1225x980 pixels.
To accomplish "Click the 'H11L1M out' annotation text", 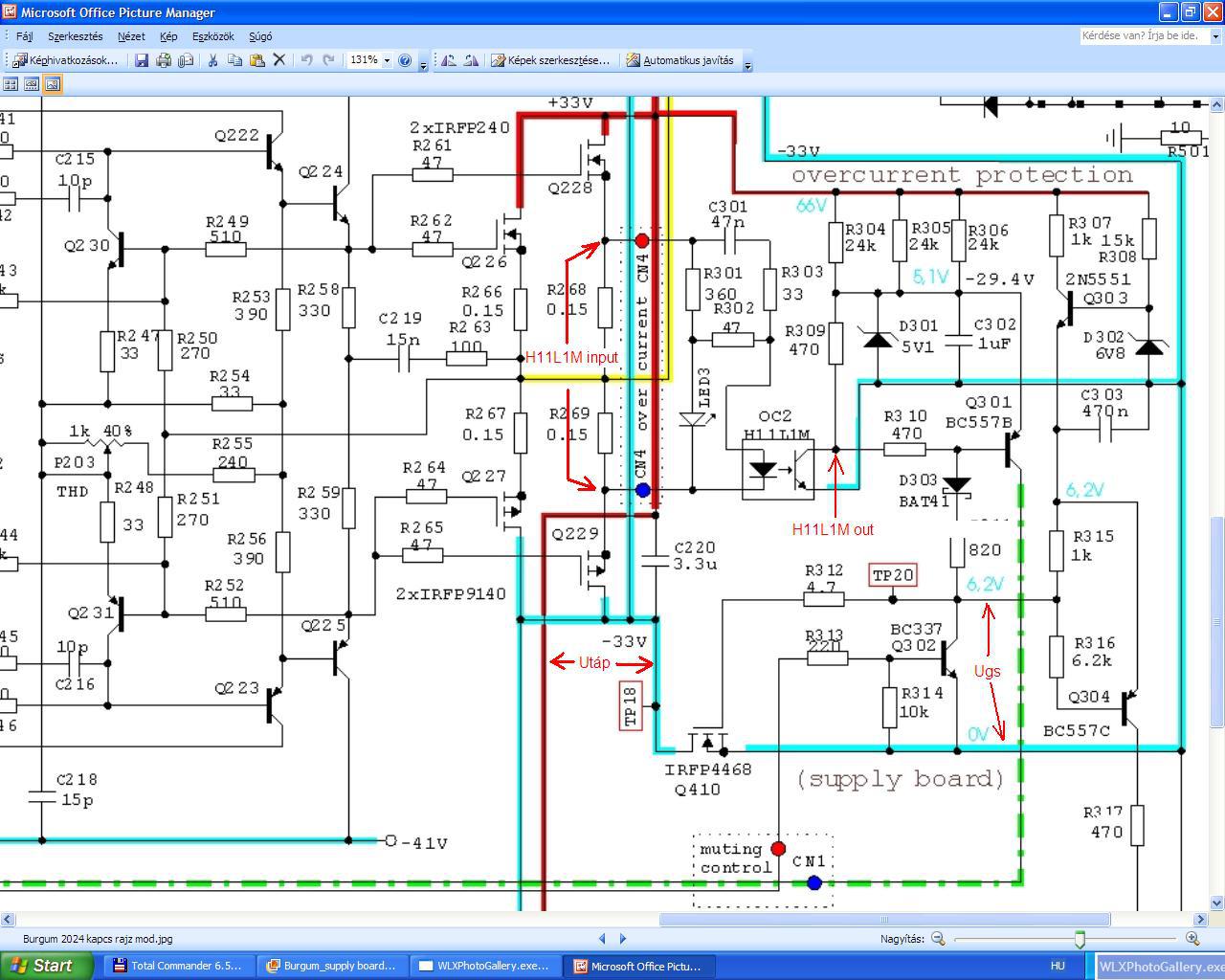I will click(x=833, y=529).
